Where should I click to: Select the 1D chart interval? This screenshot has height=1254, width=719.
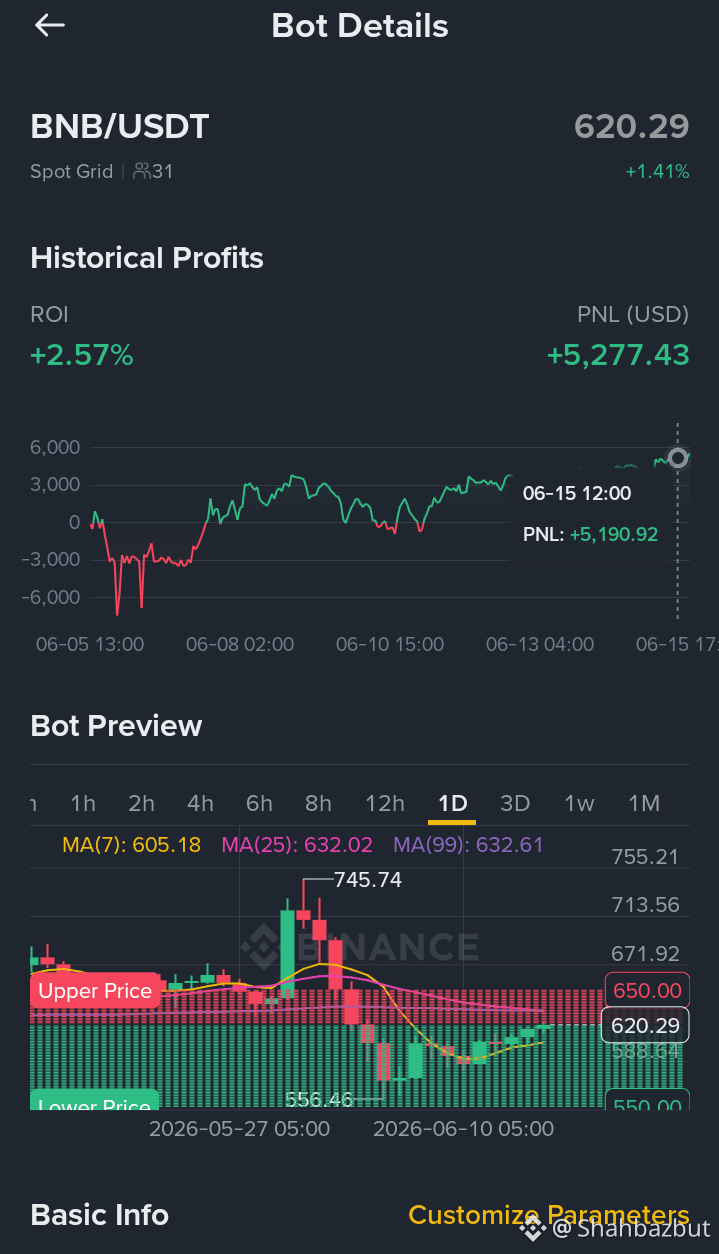(x=453, y=803)
